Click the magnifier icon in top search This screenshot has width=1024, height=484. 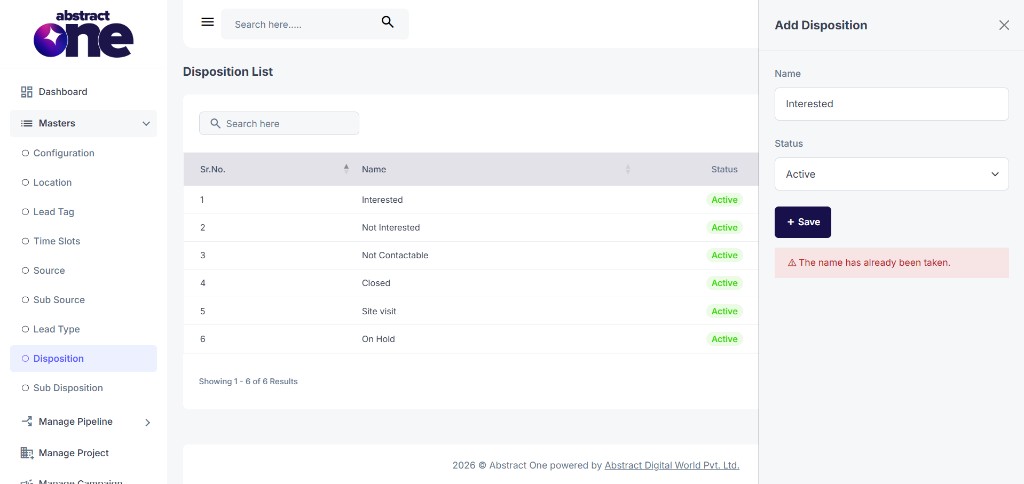pyautogui.click(x=387, y=22)
